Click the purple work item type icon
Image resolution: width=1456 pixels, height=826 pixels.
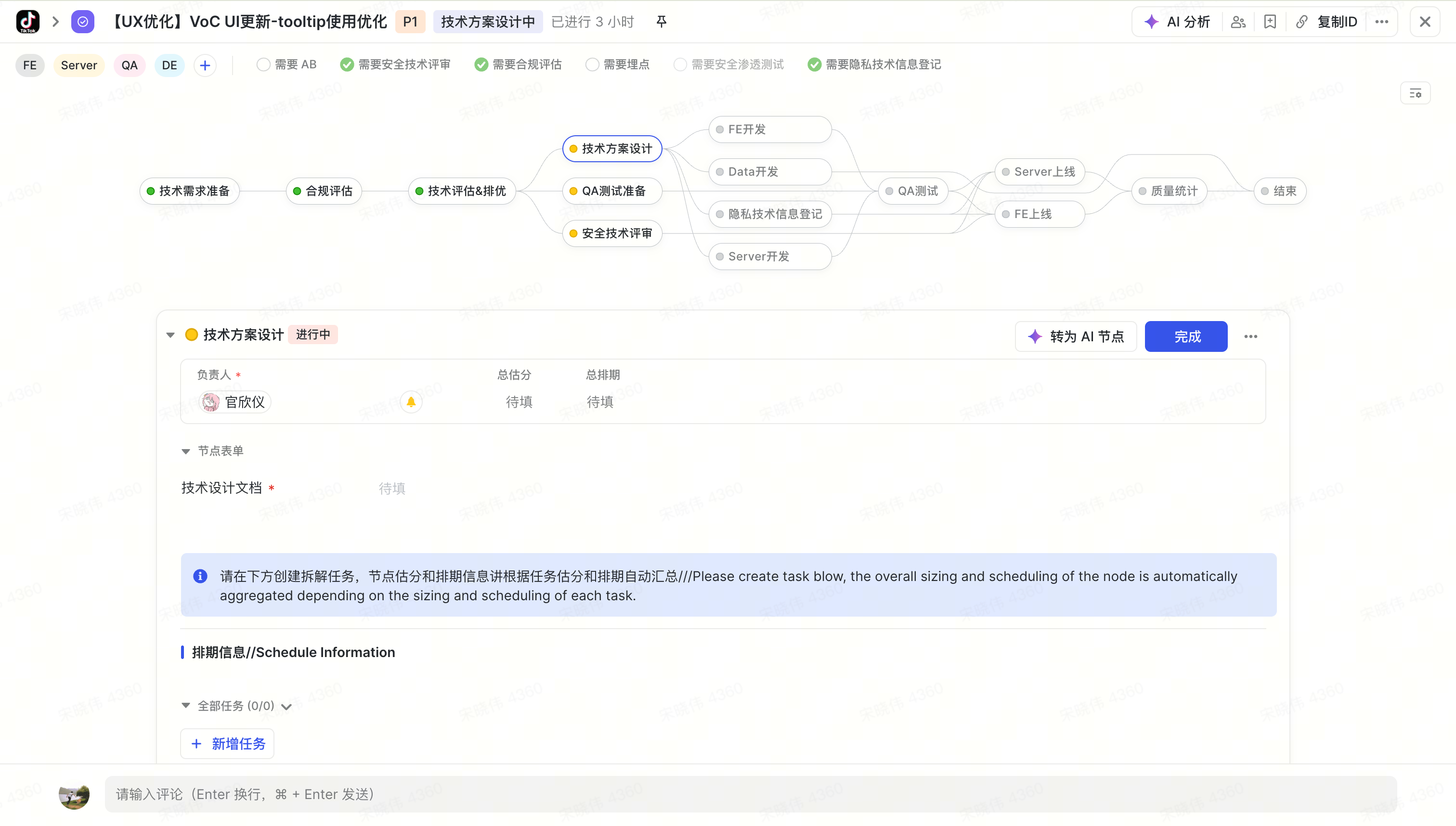click(83, 22)
